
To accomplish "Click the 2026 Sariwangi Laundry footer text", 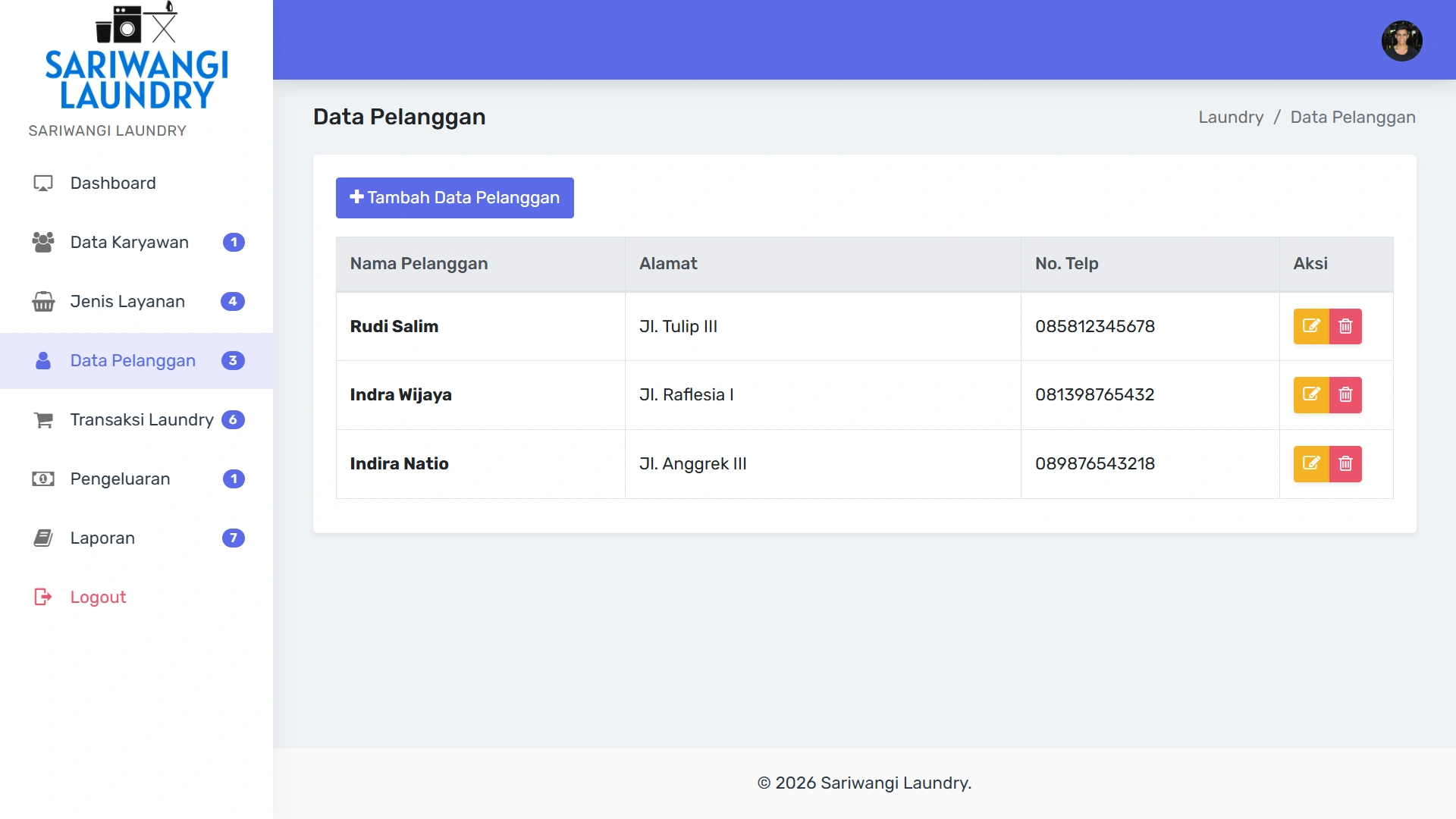I will (x=864, y=783).
